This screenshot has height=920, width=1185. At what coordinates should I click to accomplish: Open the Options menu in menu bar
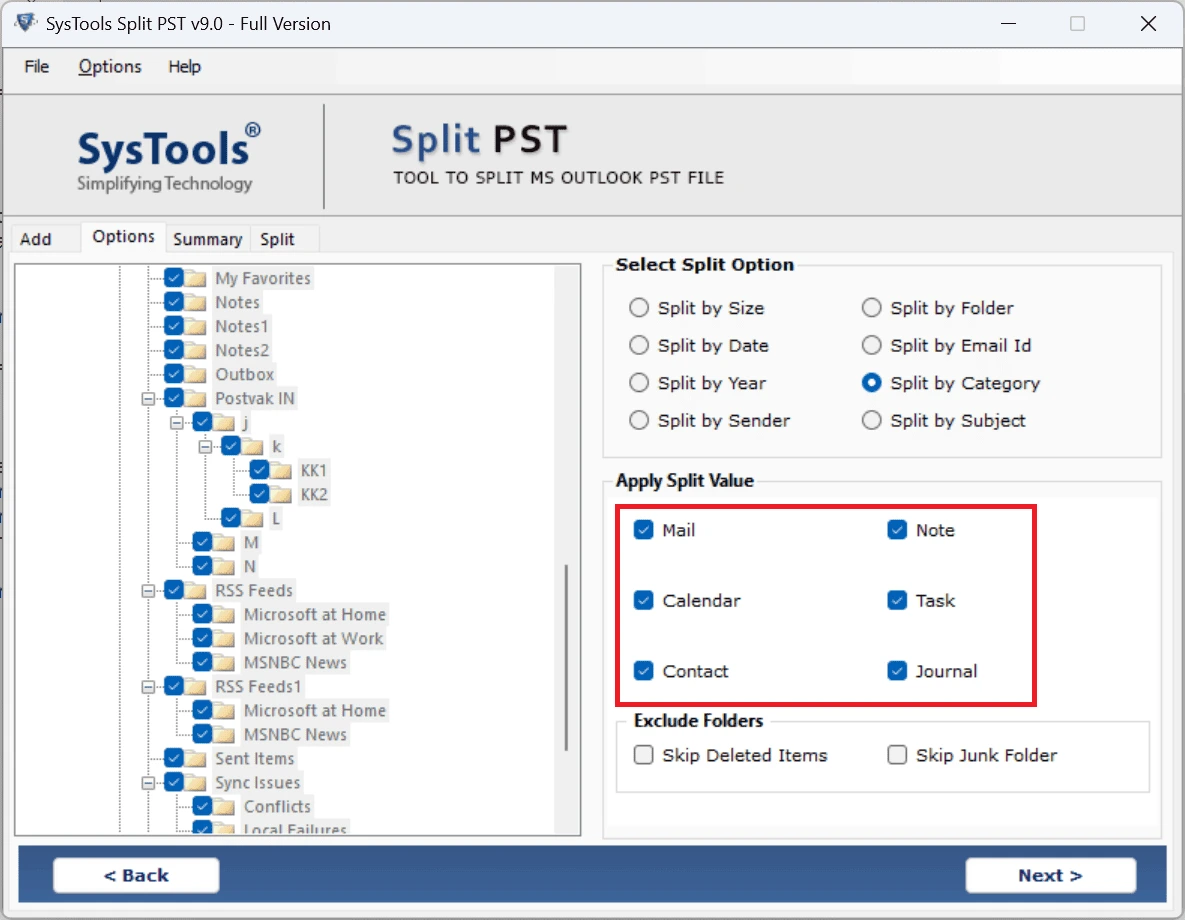point(110,67)
